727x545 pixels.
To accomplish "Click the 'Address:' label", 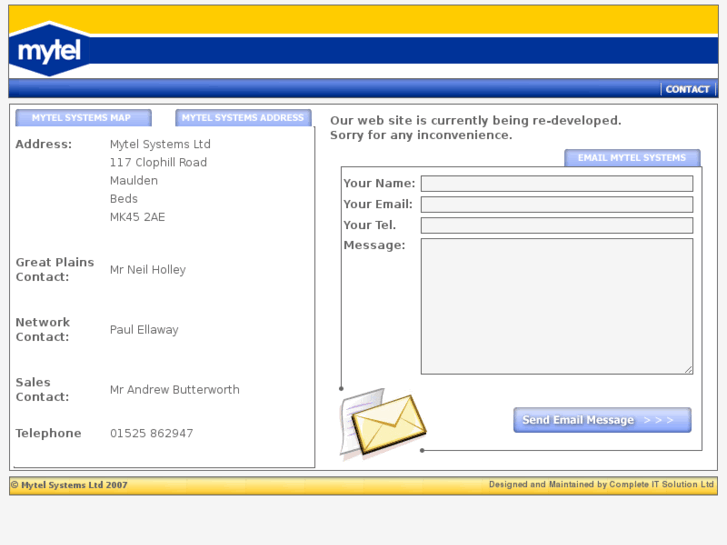I will (44, 144).
